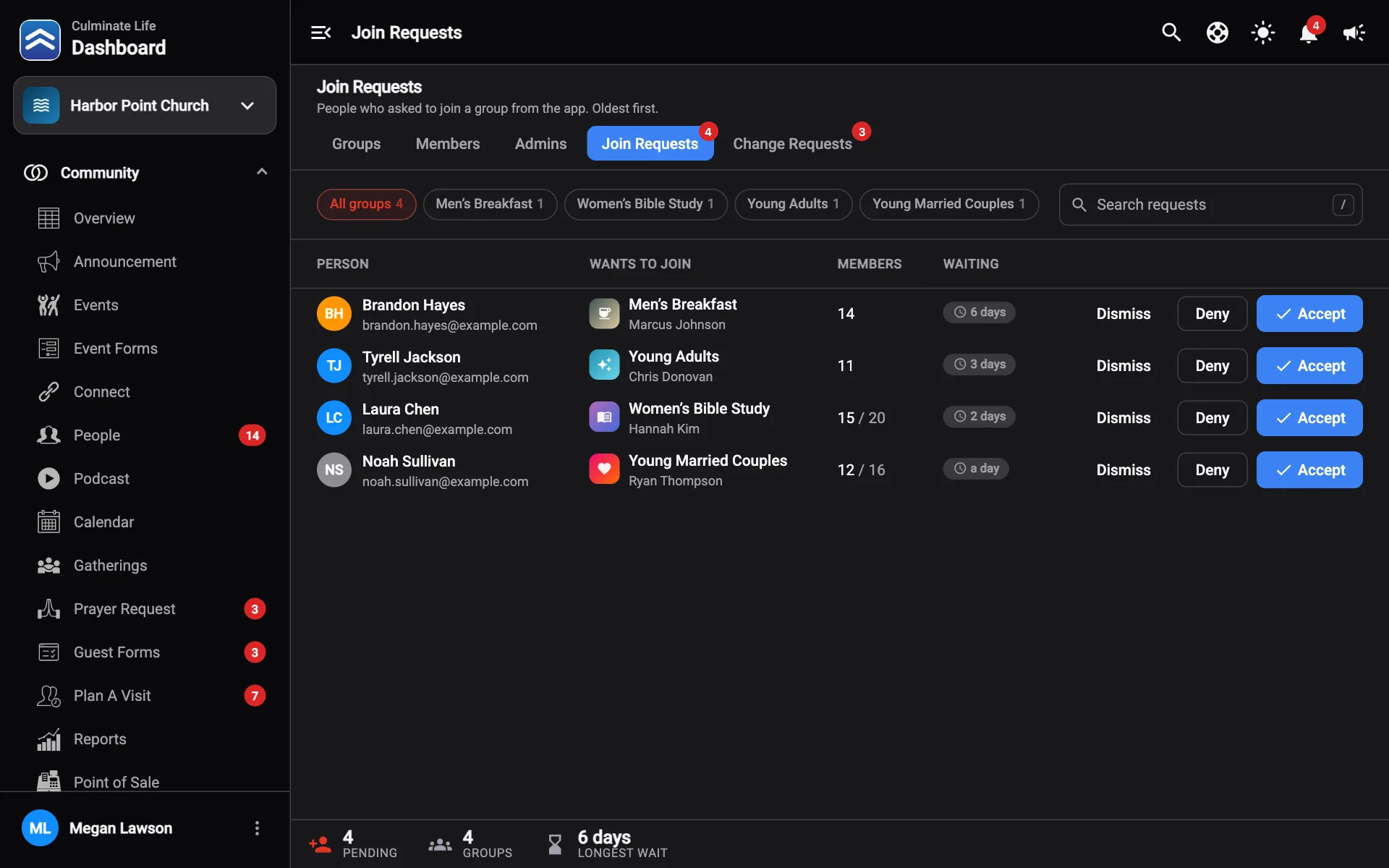
Task: Collapse the Community section
Action: 262,172
